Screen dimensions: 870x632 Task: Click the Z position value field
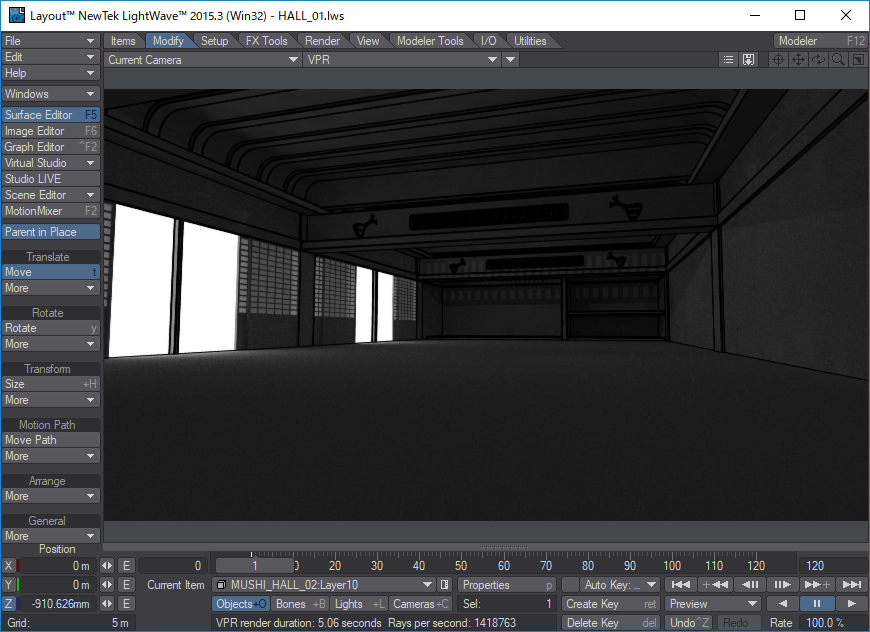pos(56,604)
